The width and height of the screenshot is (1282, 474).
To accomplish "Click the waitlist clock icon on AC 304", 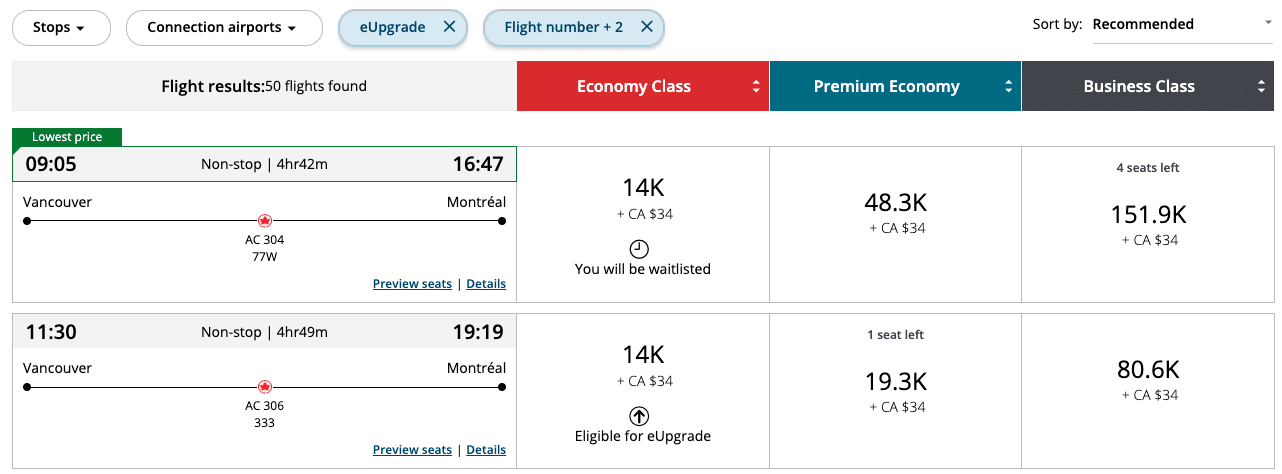I will [639, 249].
